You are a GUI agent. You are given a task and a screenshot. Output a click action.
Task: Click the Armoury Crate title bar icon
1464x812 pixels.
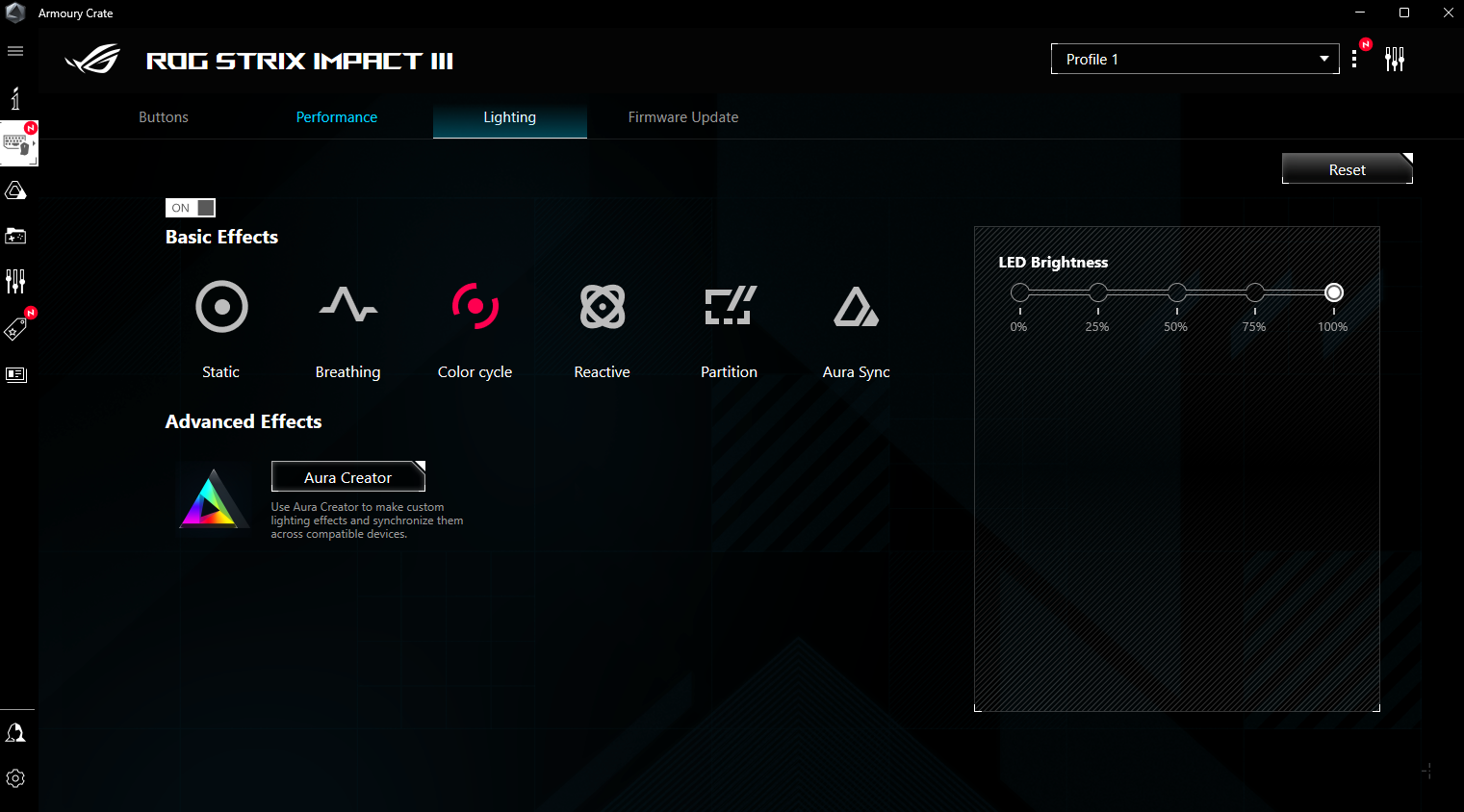[x=15, y=13]
